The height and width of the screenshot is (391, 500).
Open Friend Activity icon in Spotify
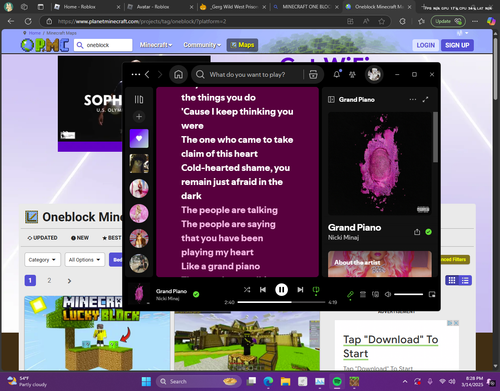point(352,74)
